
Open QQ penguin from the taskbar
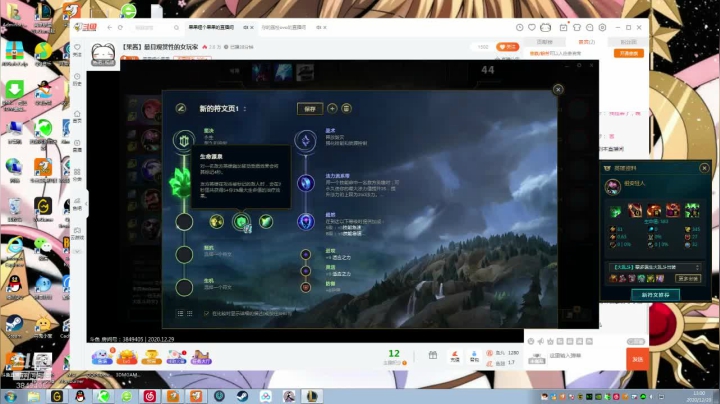pos(80,396)
